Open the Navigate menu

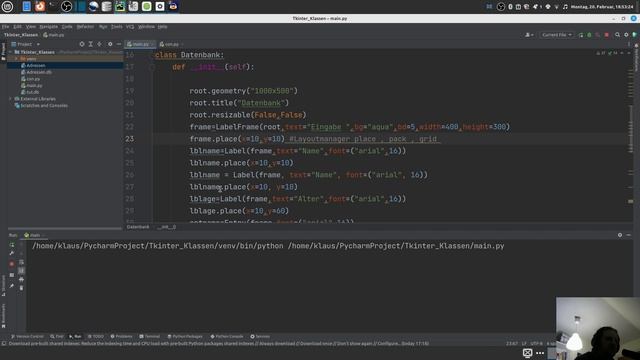pos(49,27)
